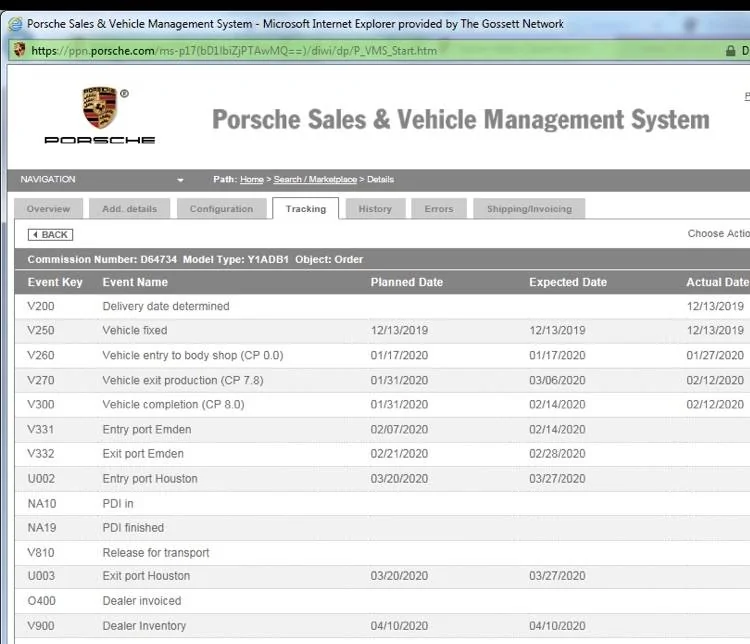Select event key U003

[x=41, y=576]
